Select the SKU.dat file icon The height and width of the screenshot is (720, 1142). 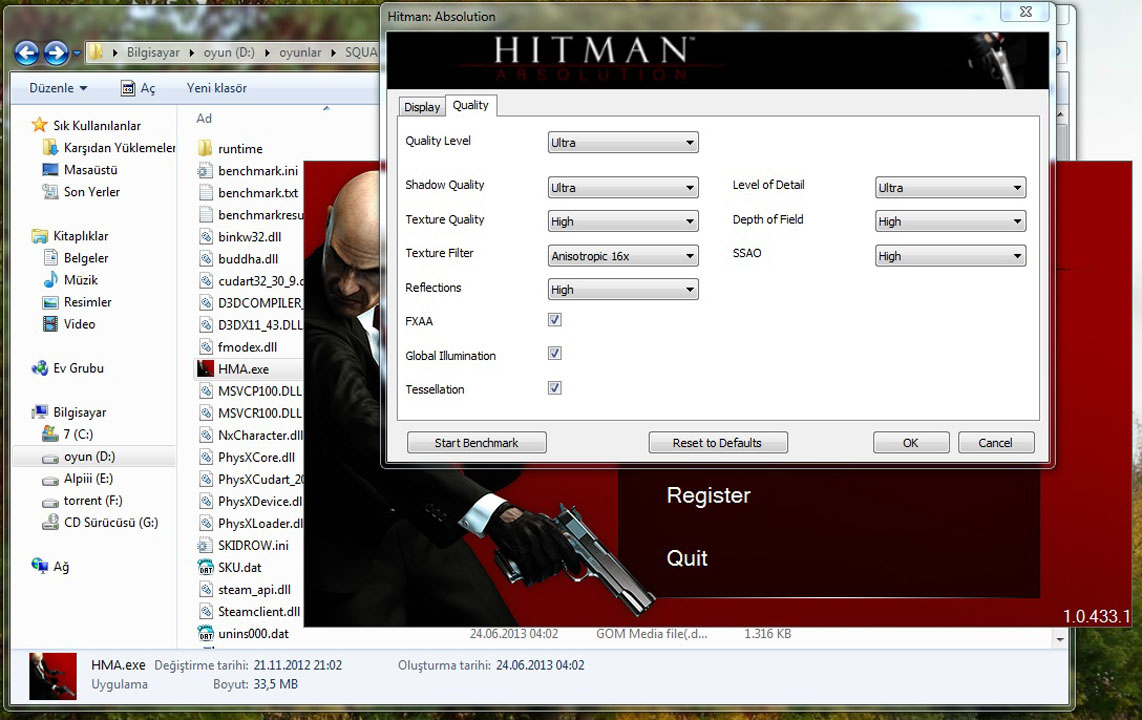[x=205, y=567]
